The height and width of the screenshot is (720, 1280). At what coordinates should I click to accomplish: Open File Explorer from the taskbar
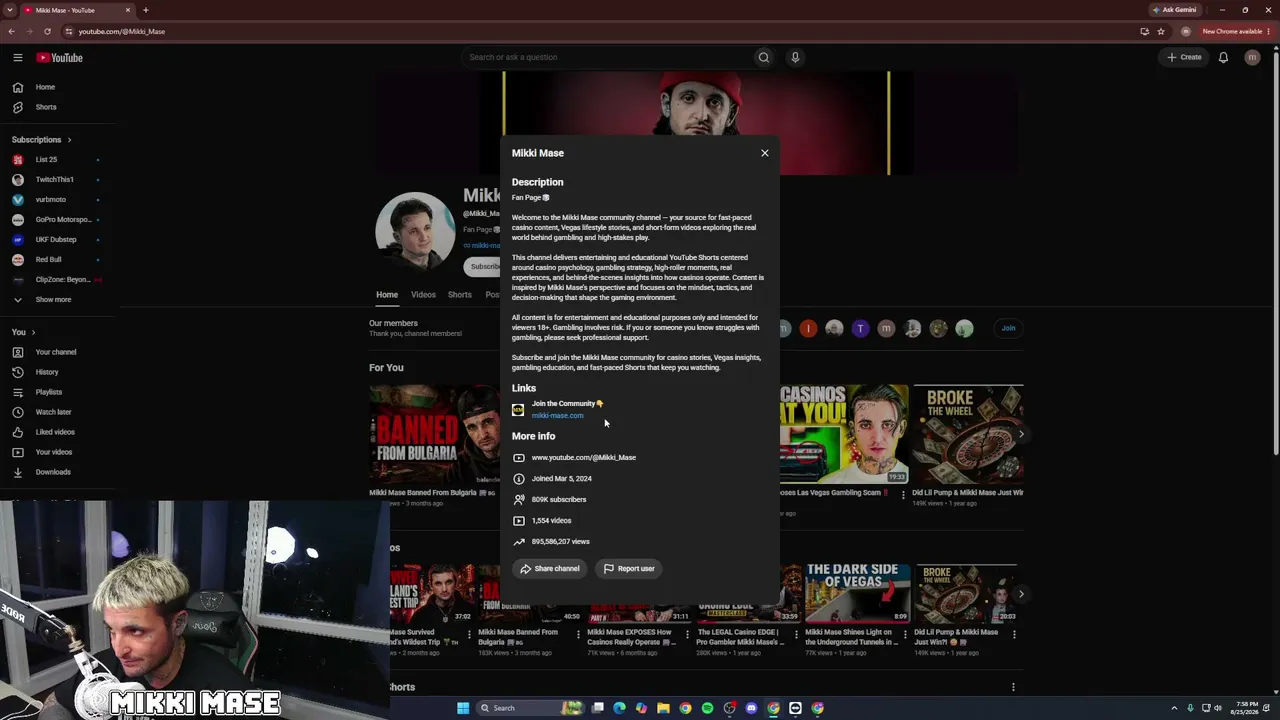pos(663,708)
